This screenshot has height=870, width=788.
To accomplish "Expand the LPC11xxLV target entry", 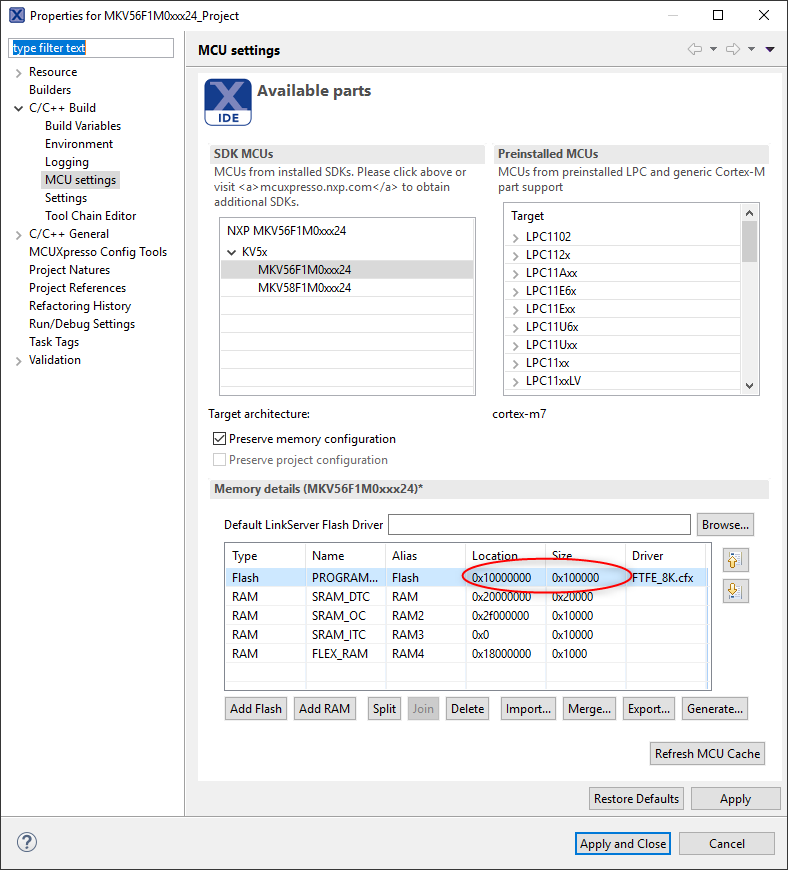I will (516, 381).
